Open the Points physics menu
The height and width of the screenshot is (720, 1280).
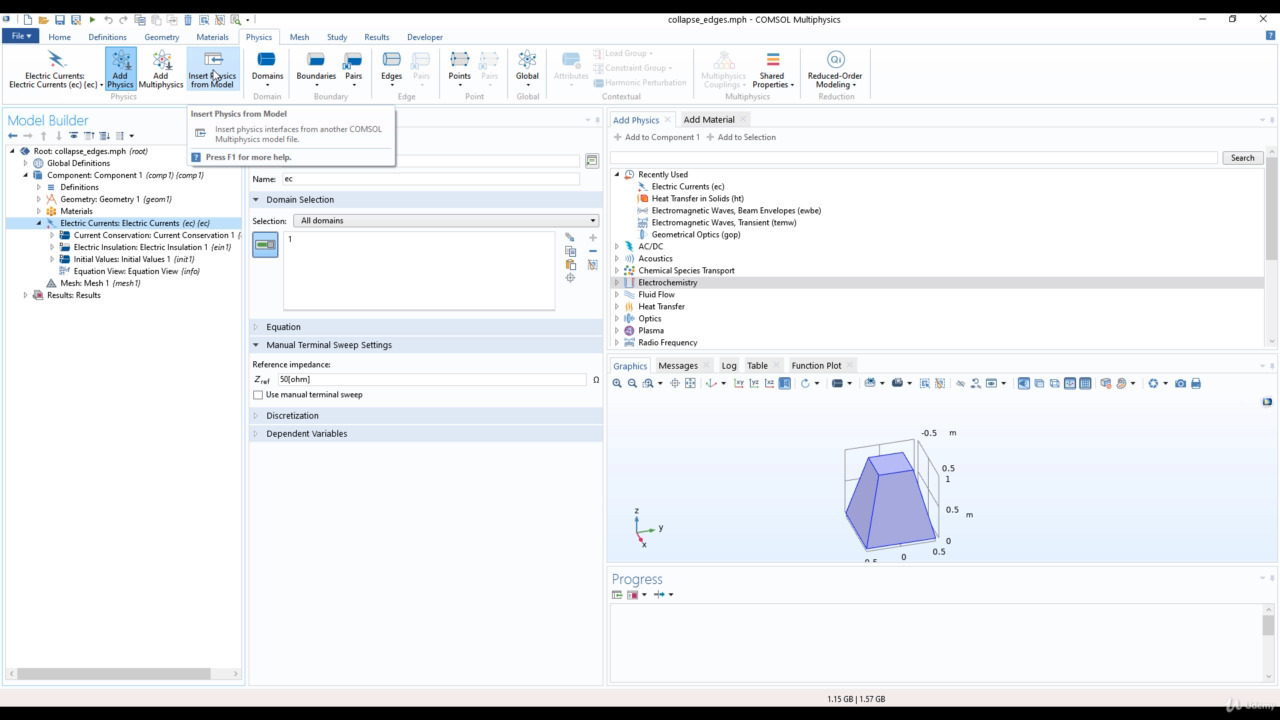pyautogui.click(x=459, y=69)
